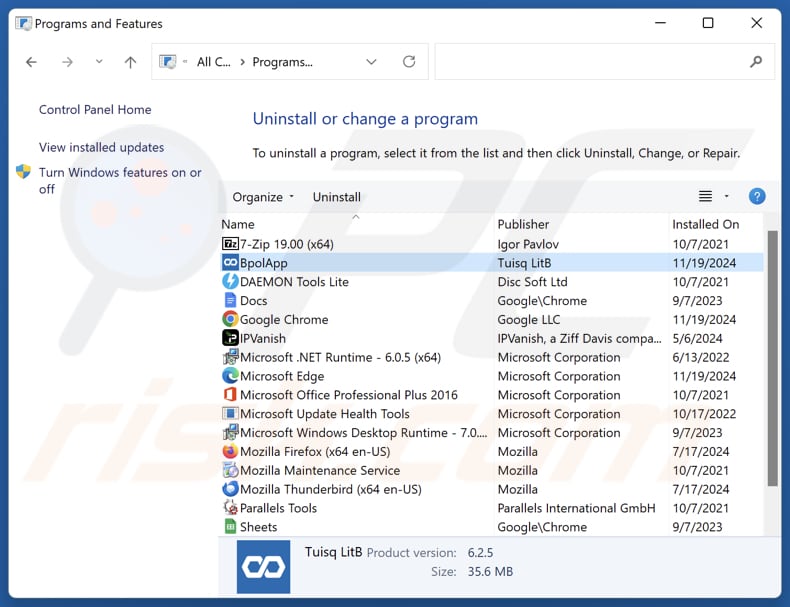Click the vertical scrollbar thumb

coord(772,358)
